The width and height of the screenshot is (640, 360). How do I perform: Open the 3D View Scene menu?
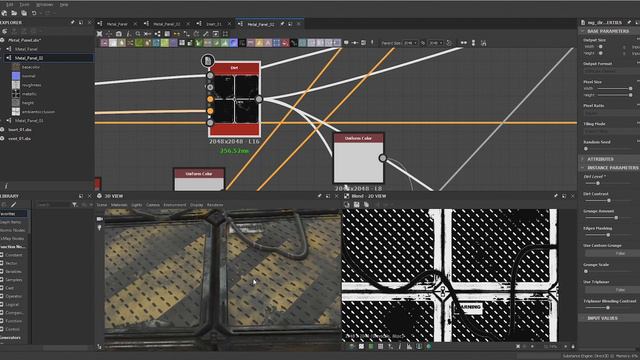(x=102, y=205)
